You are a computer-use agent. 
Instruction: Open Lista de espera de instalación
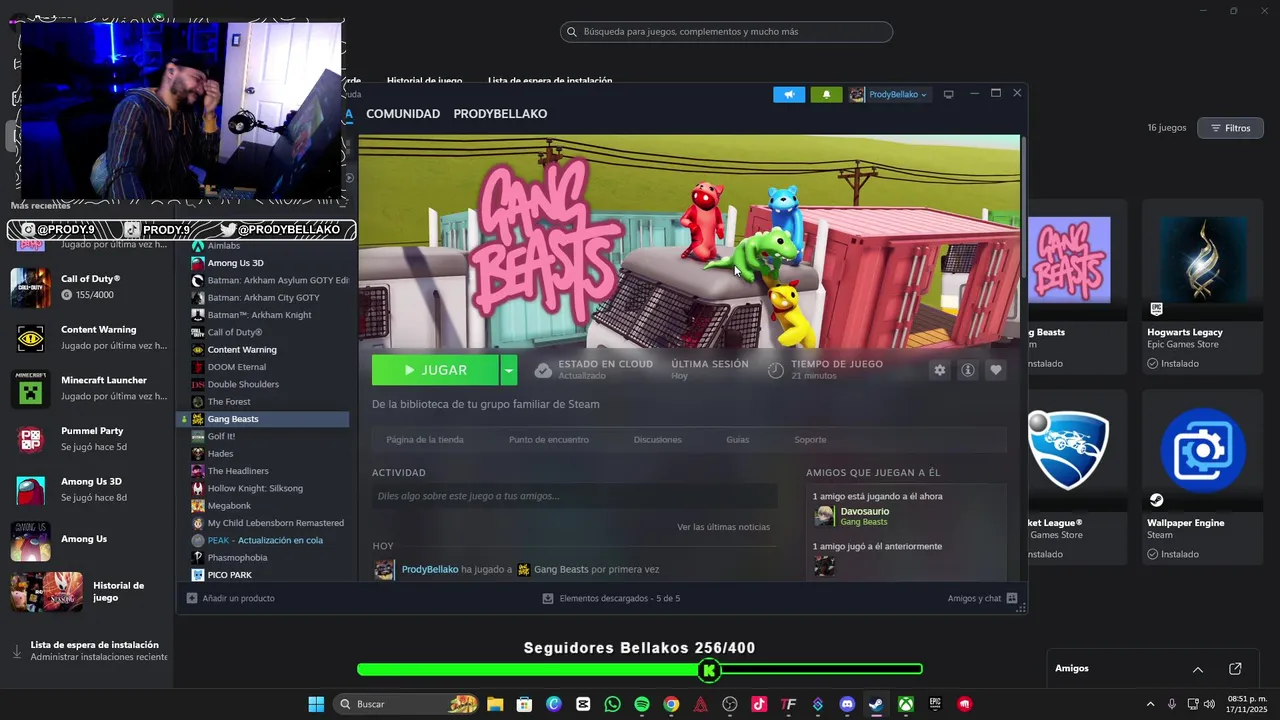[88, 651]
